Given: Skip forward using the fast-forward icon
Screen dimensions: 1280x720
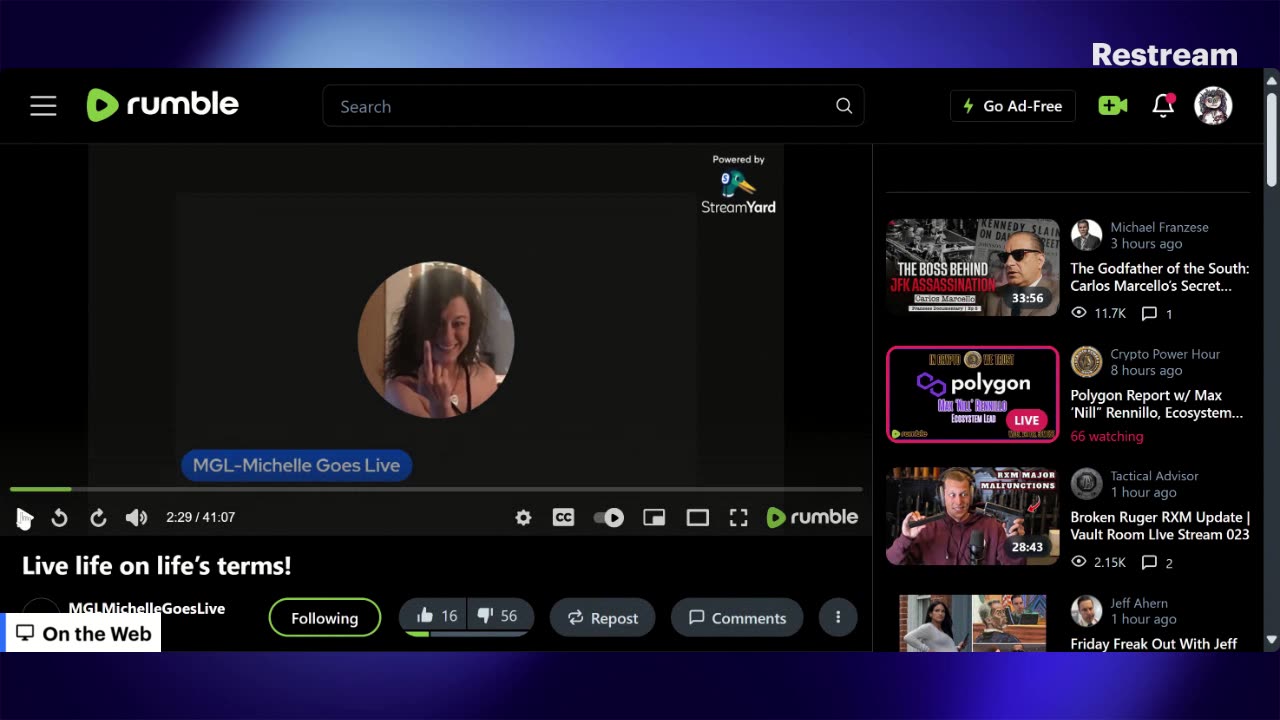Looking at the screenshot, I should tap(98, 517).
